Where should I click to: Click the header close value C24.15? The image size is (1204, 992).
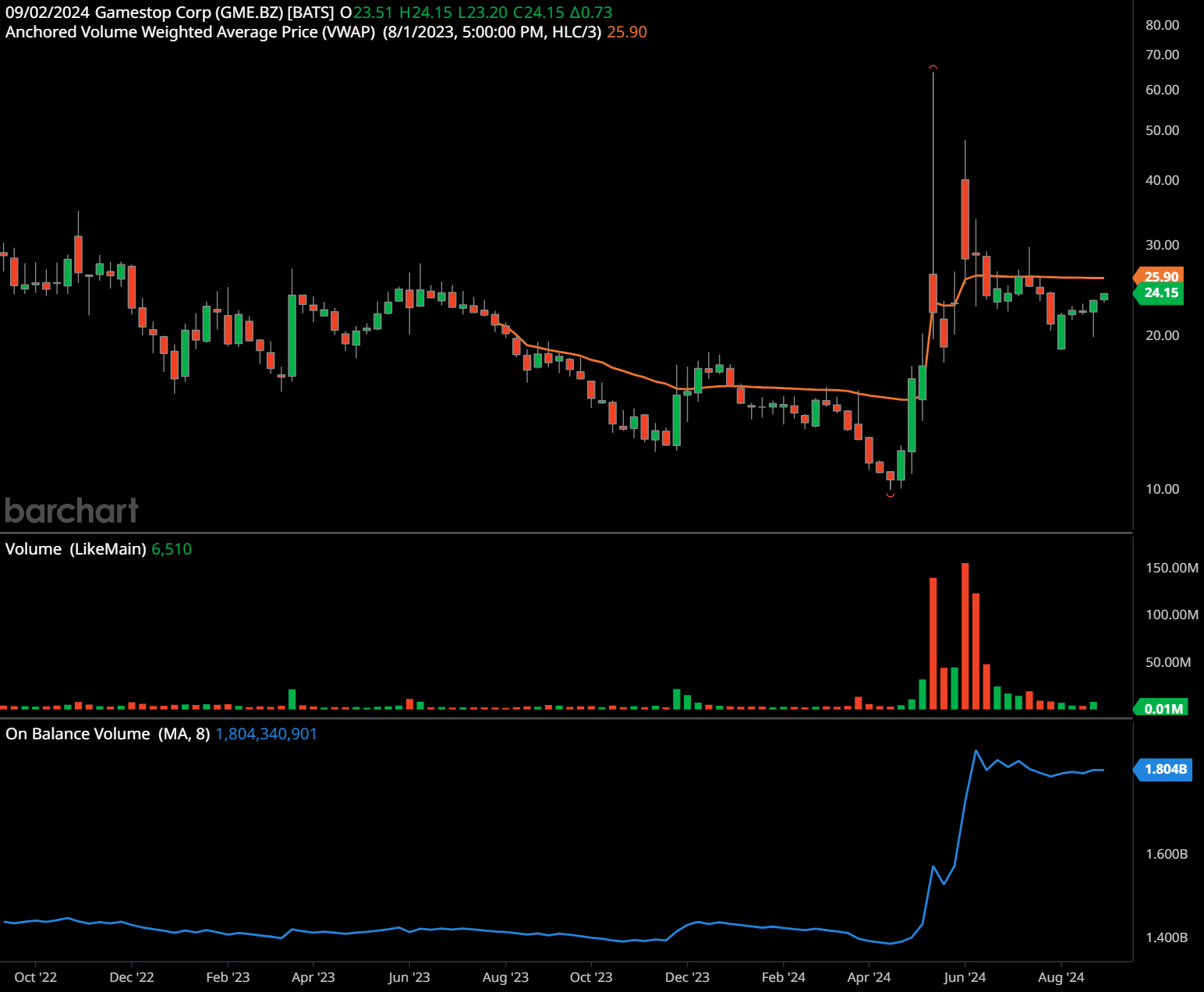pyautogui.click(x=538, y=12)
